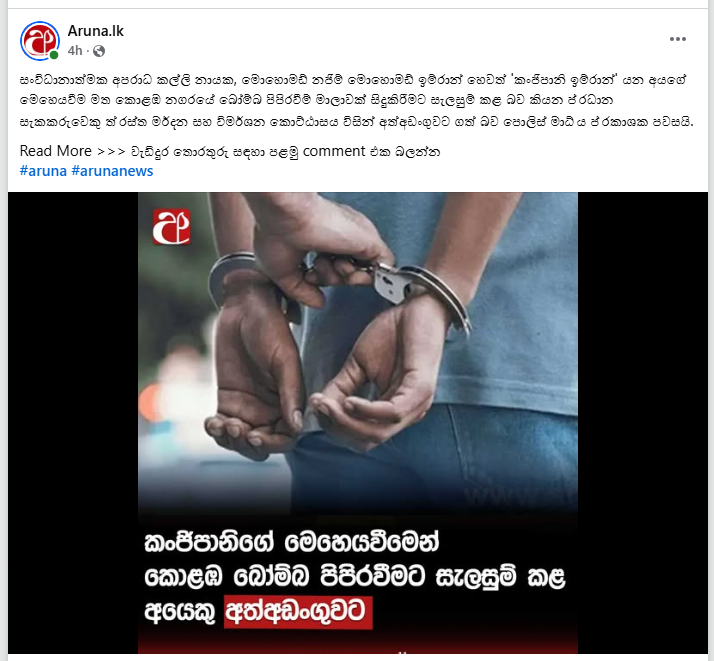Open the Aruna.lk profile picture
714x661 pixels.
(x=40, y=41)
